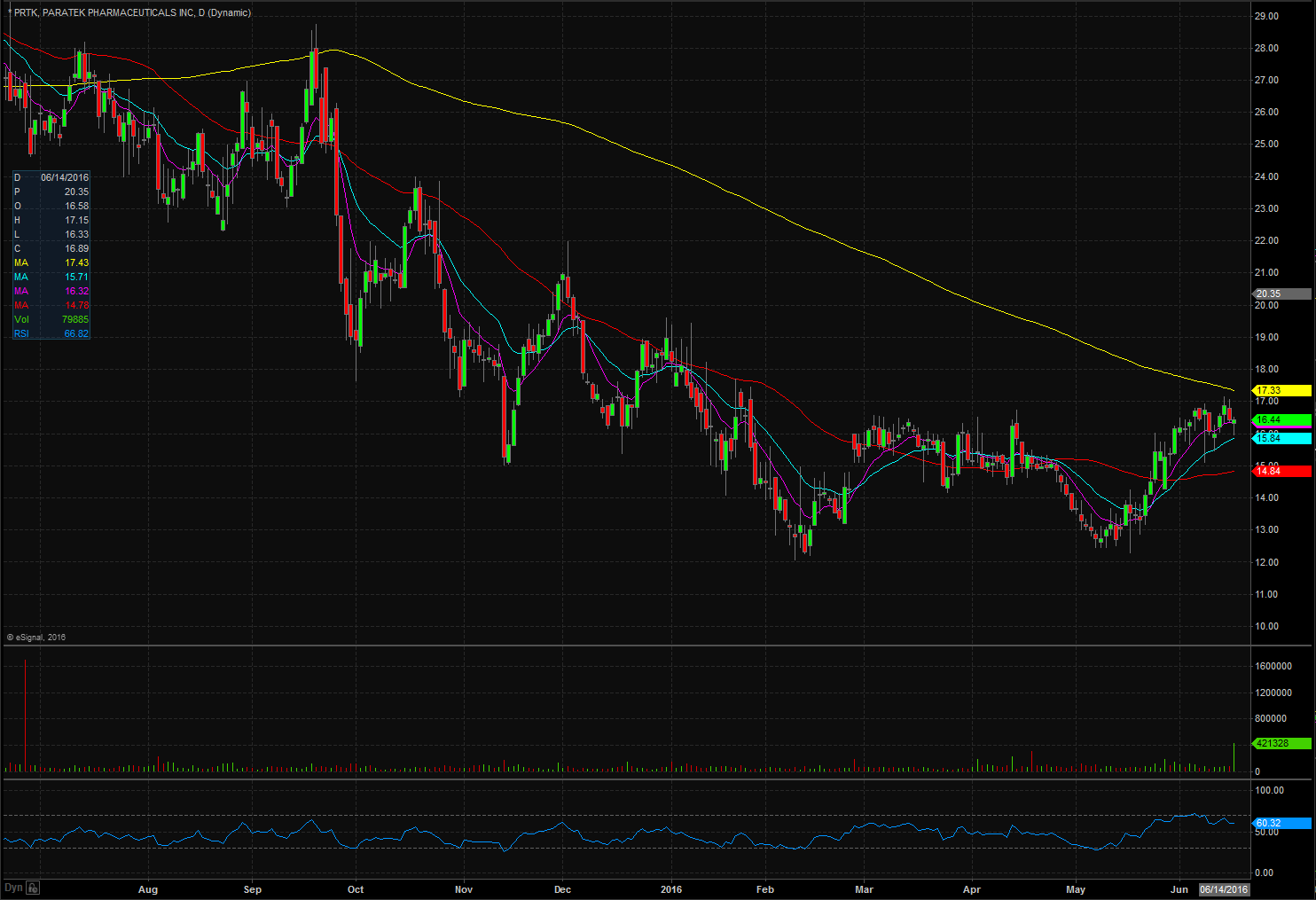
Task: Click the 1600000 label on the volume axis
Action: coord(1273,666)
